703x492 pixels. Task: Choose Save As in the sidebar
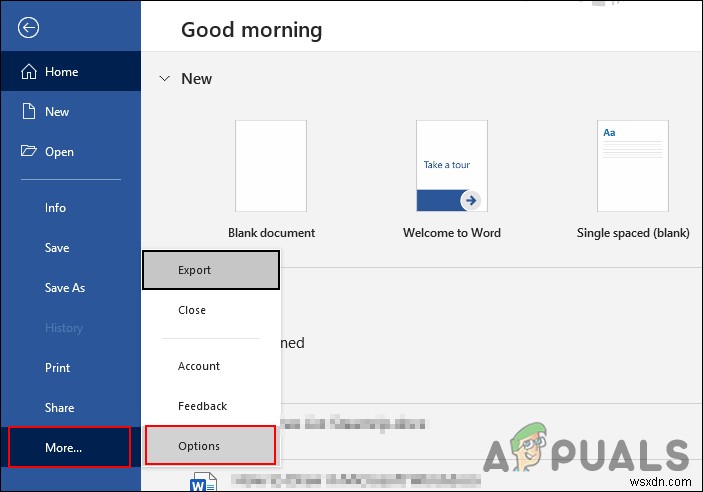[71, 287]
